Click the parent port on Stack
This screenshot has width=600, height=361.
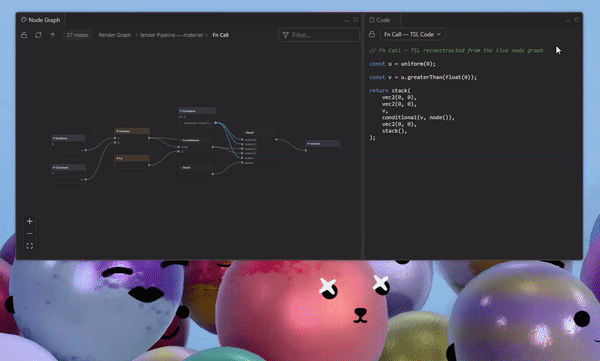click(242, 163)
